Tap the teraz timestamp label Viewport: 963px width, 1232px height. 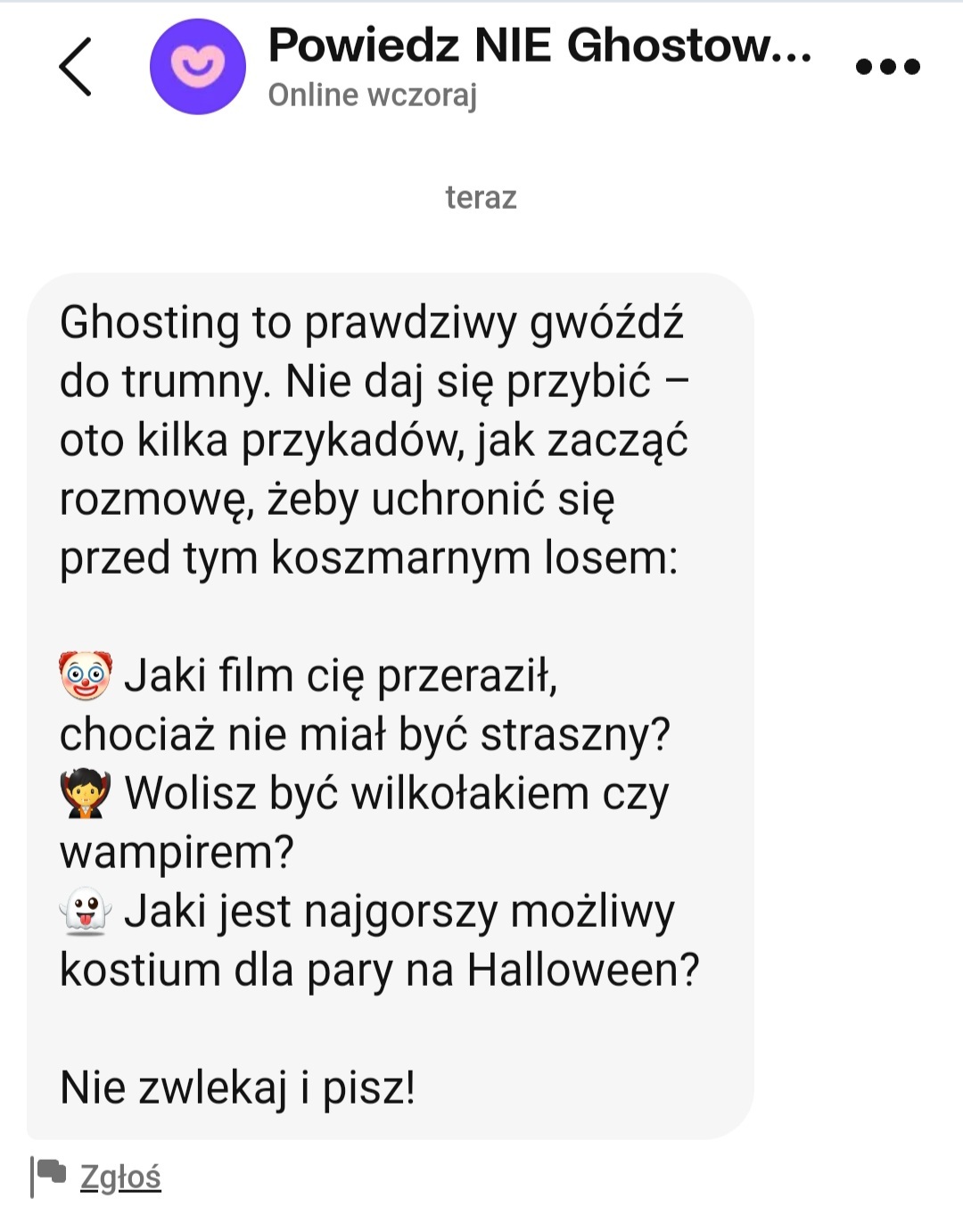(481, 197)
